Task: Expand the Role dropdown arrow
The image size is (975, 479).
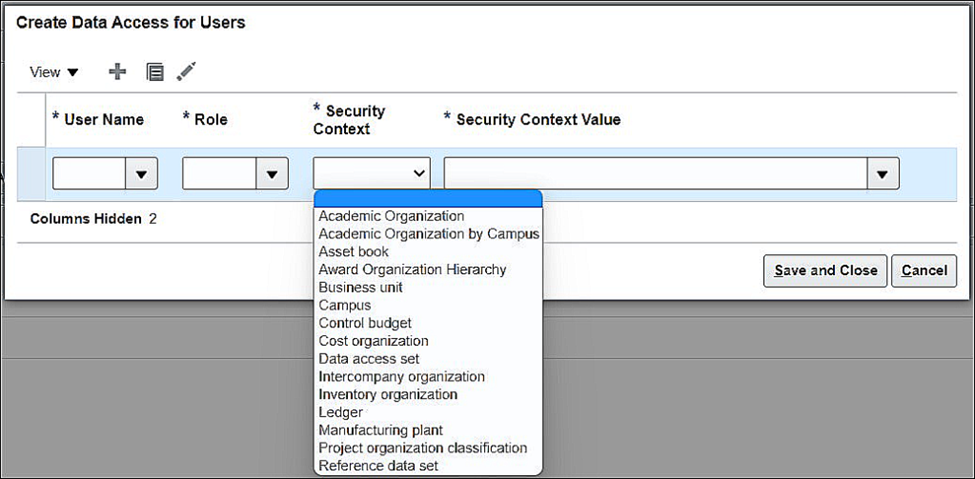Action: (x=271, y=173)
